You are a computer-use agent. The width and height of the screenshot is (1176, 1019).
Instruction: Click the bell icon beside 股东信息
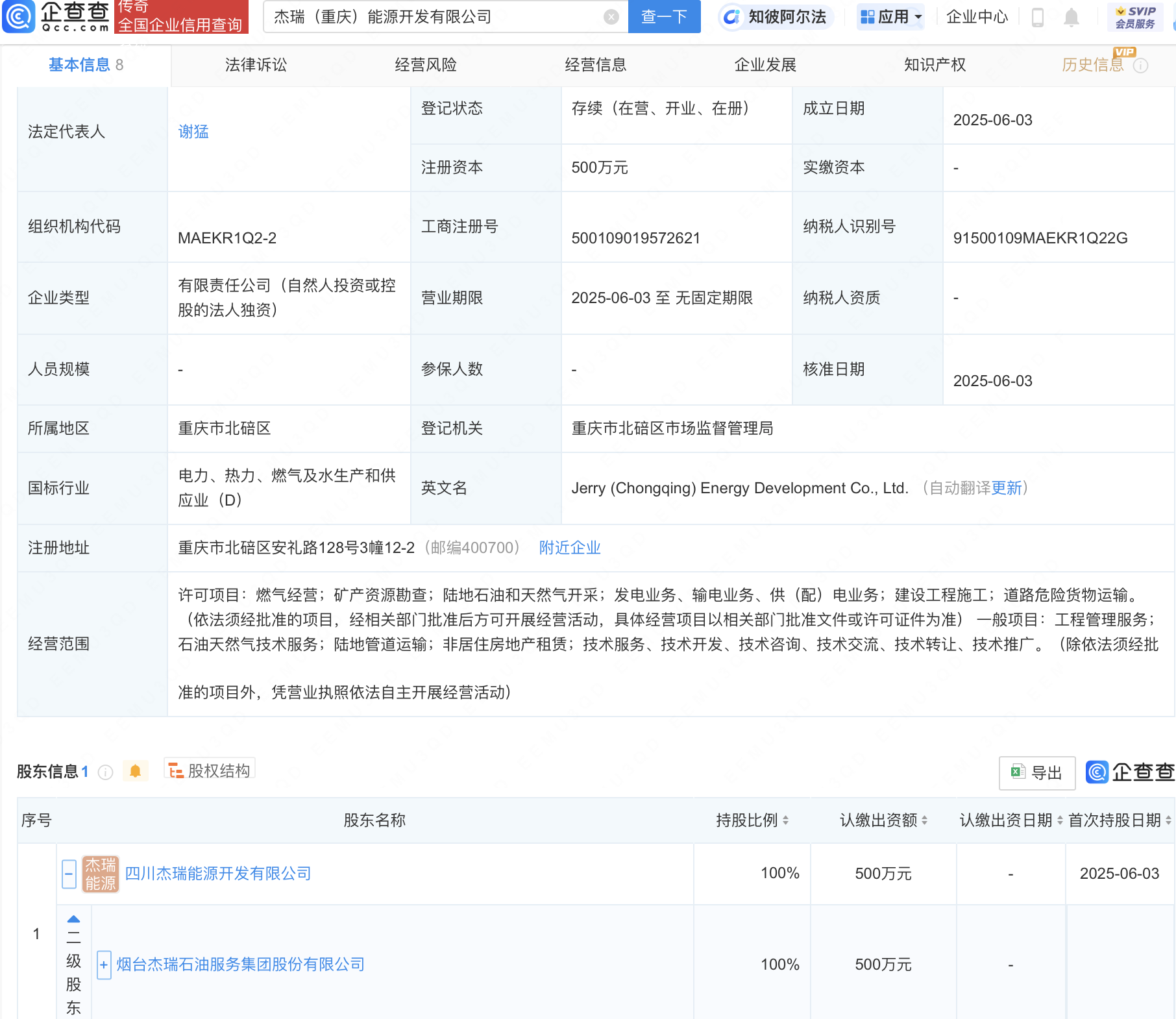pos(136,770)
